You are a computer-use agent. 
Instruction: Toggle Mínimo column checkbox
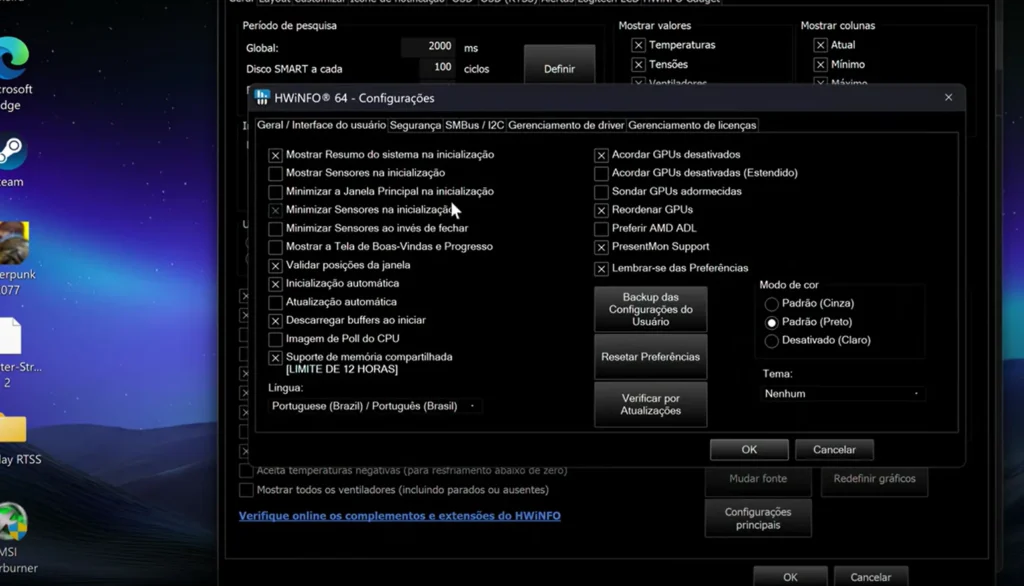click(820, 65)
